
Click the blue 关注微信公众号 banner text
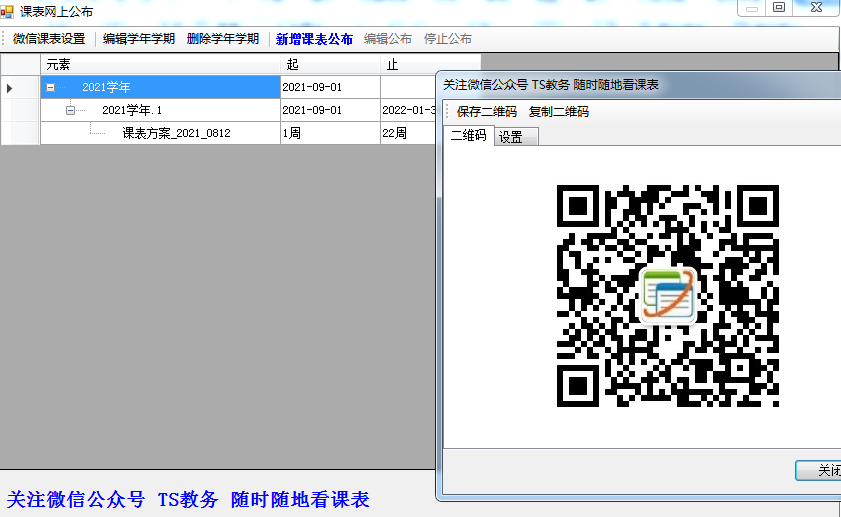pyautogui.click(x=188, y=499)
